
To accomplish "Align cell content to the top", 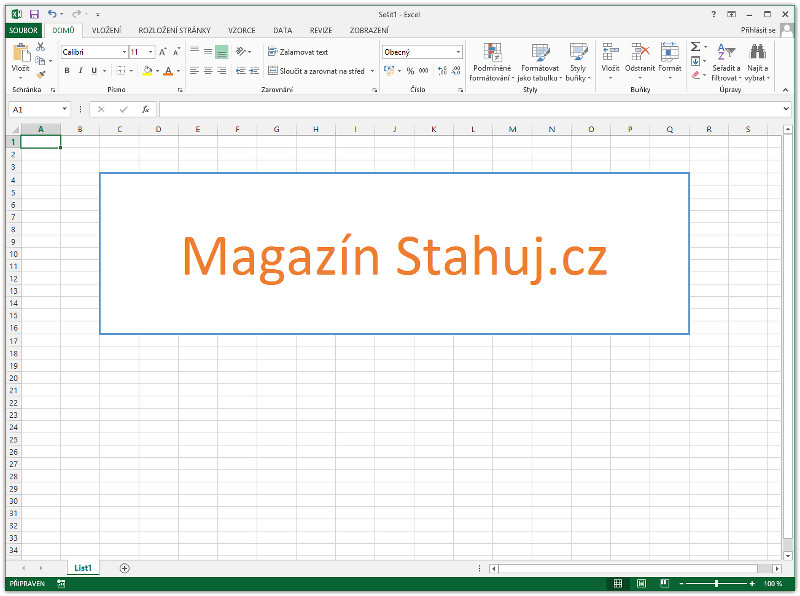I will click(x=194, y=52).
